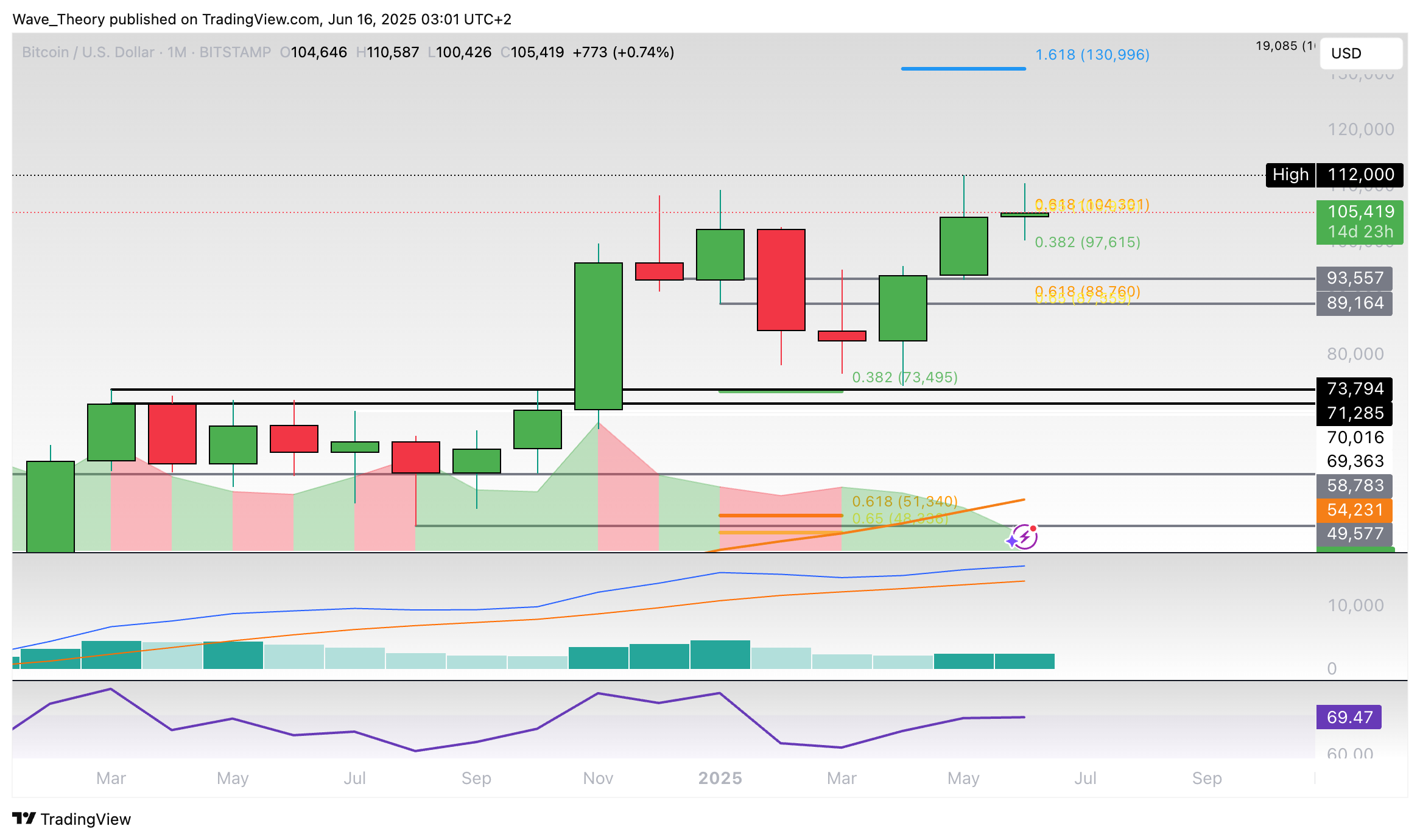Click the Nov label on the time axis
Screen dimensions: 1420x840
pyautogui.click(x=598, y=778)
